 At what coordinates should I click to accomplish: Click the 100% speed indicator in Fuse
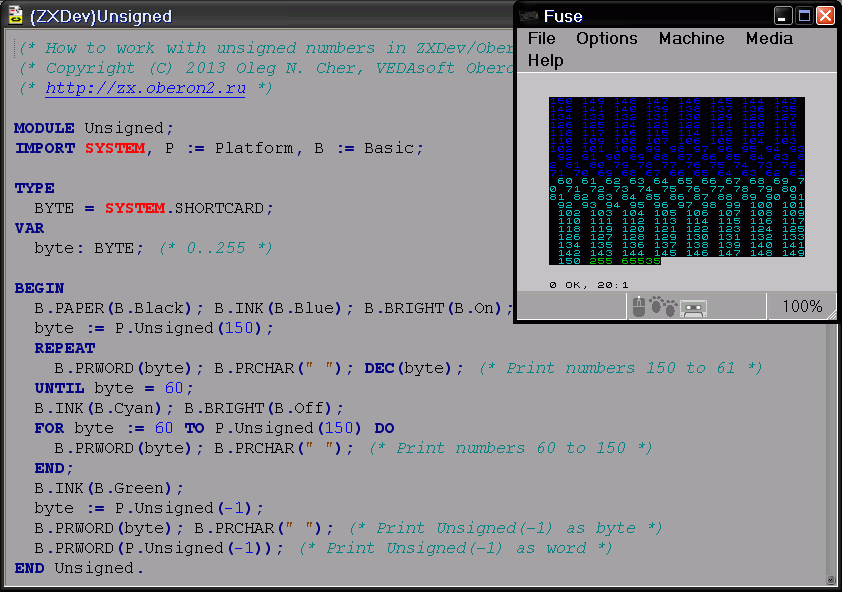802,307
